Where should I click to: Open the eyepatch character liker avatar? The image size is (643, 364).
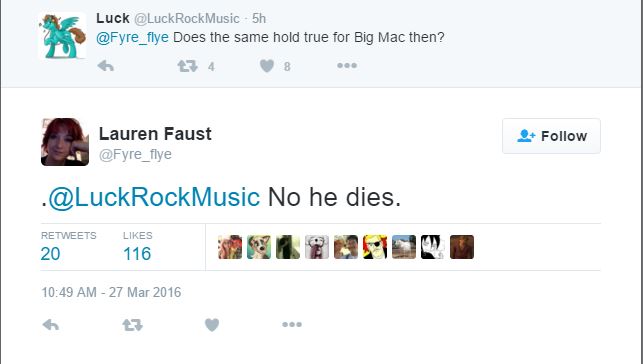375,247
